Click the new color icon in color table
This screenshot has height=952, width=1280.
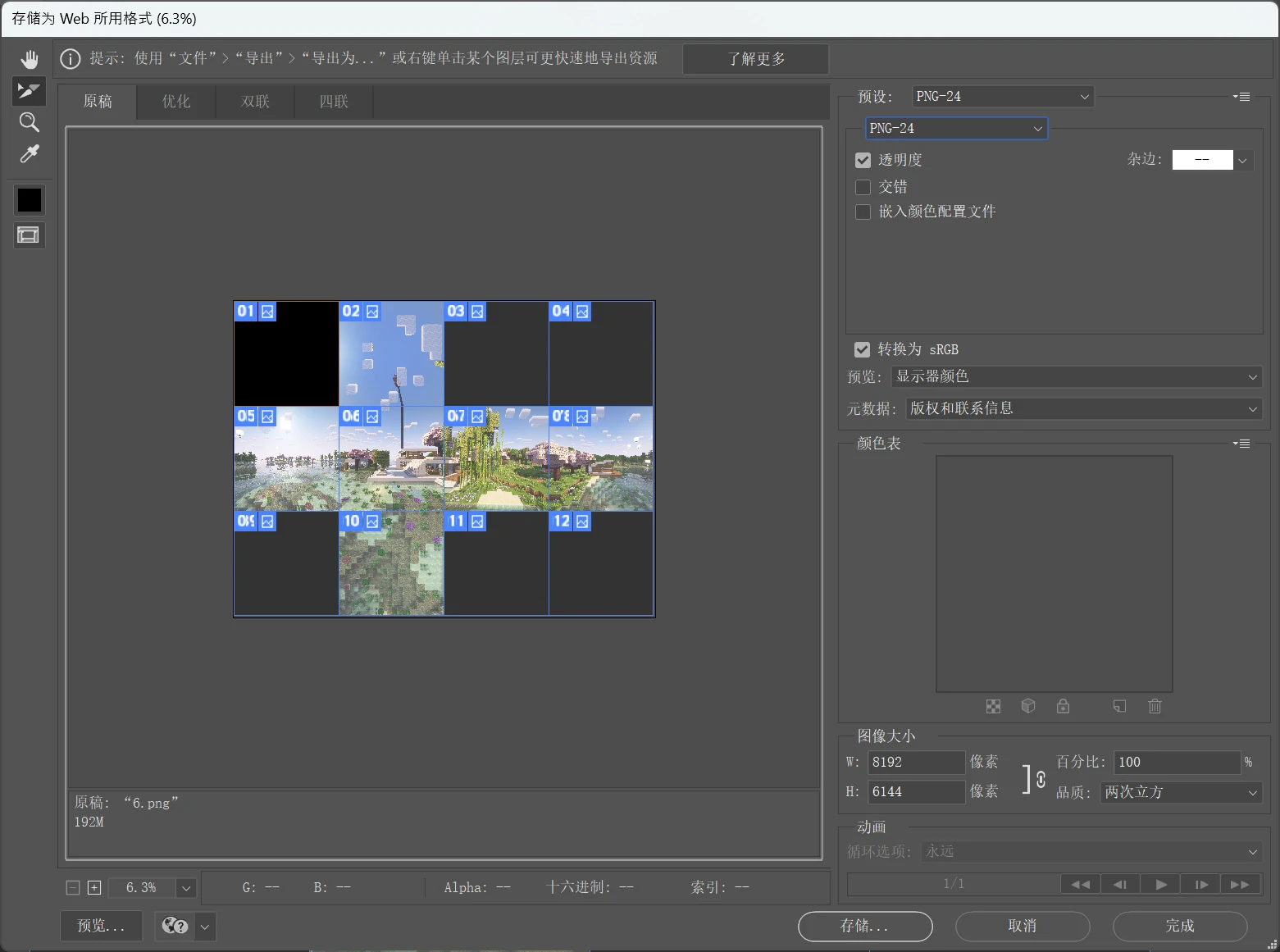point(1119,706)
